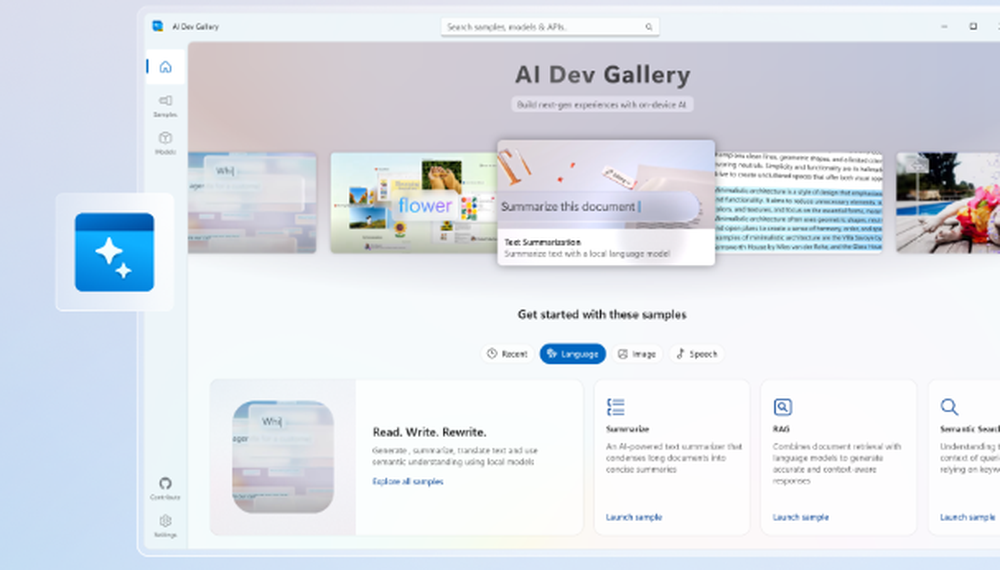
Task: Select the Speech filter tab
Action: pyautogui.click(x=697, y=354)
